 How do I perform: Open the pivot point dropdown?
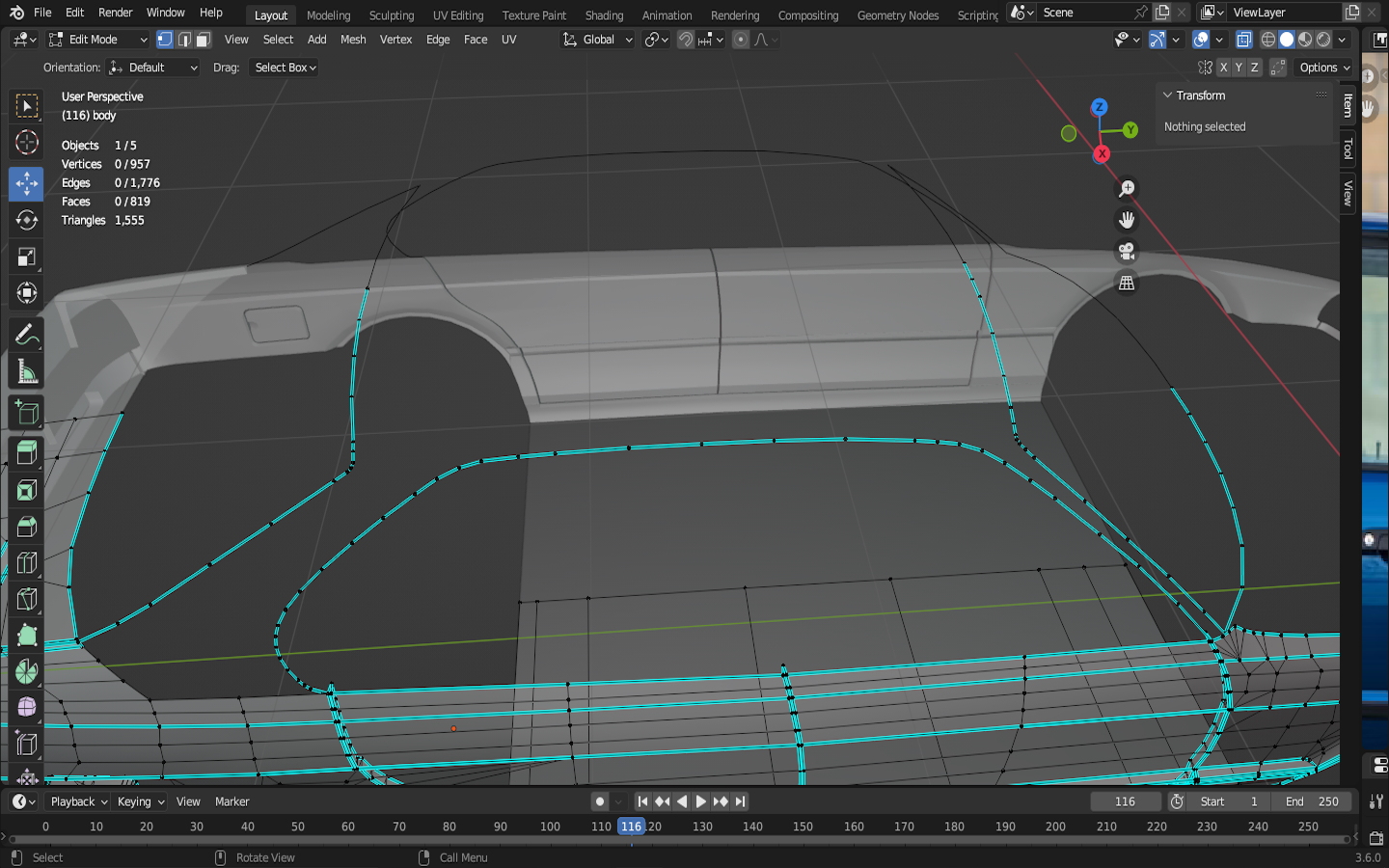point(656,40)
